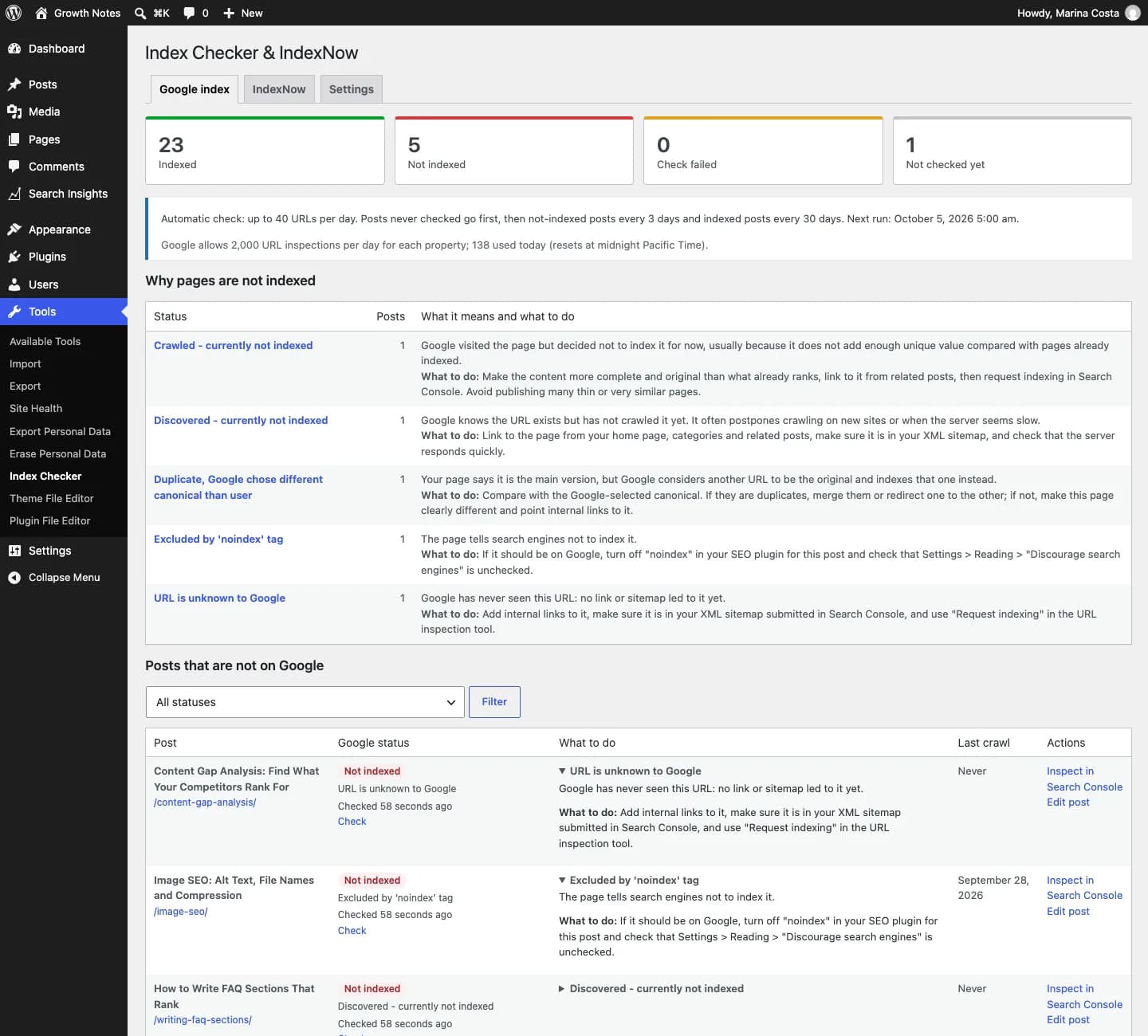Viewport: 1148px width, 1036px height.
Task: Click Inspect in Search Console for Content Gap Analysis
Action: click(1084, 779)
